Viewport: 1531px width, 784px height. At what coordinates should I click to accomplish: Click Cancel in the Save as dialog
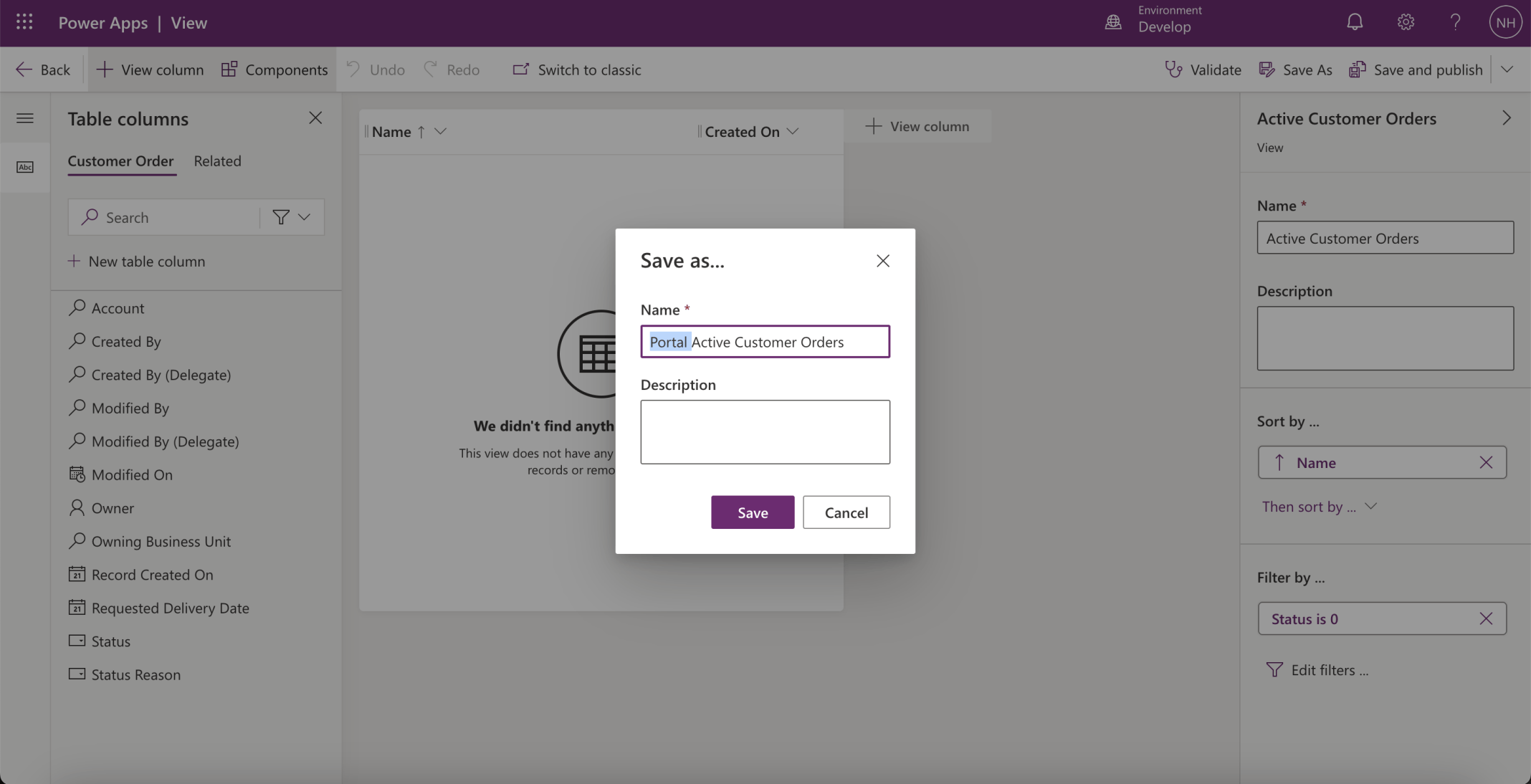(x=846, y=512)
